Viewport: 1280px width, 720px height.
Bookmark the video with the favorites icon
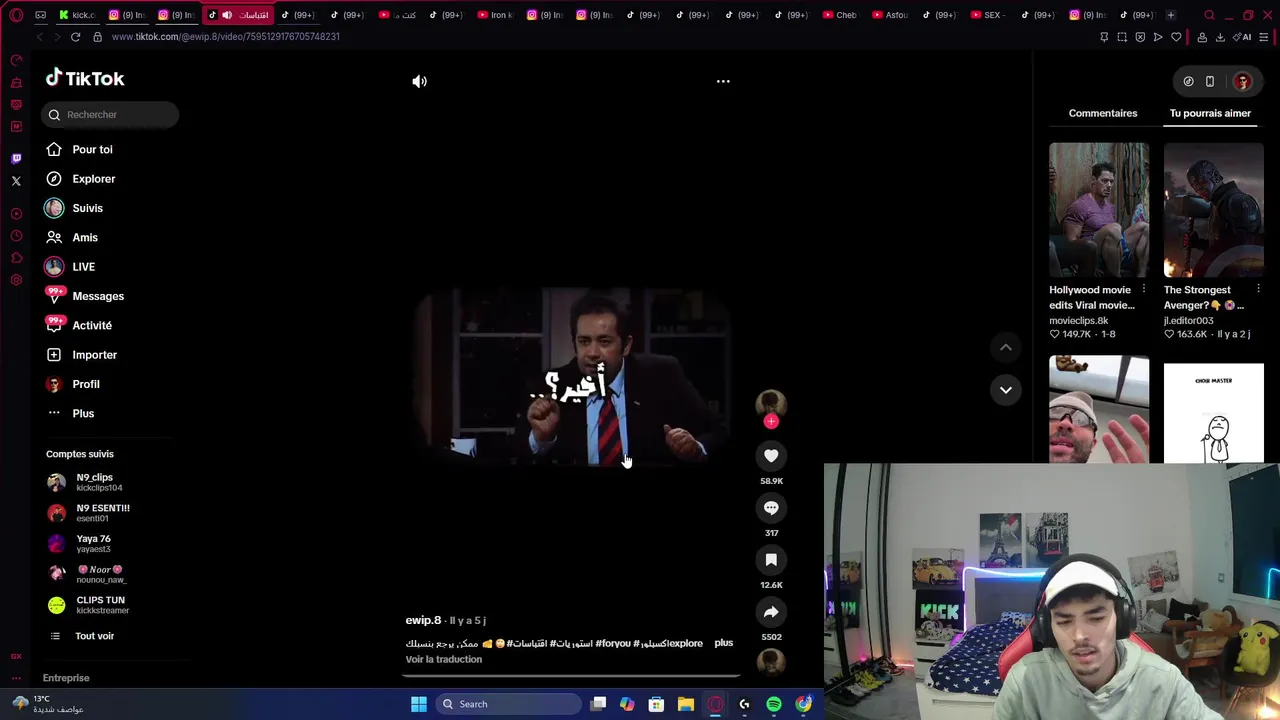771,560
